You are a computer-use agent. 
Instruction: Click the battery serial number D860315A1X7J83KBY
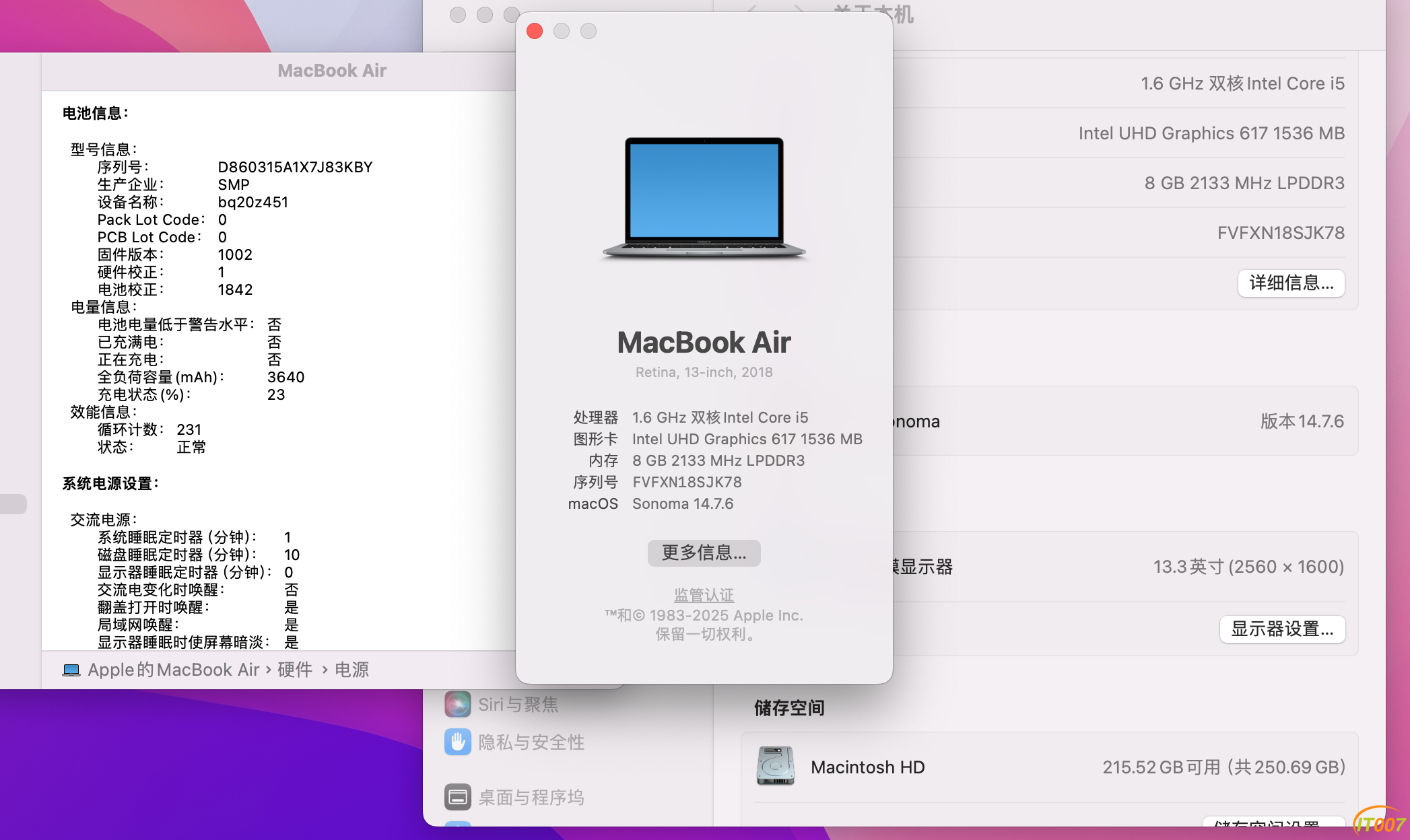point(295,167)
